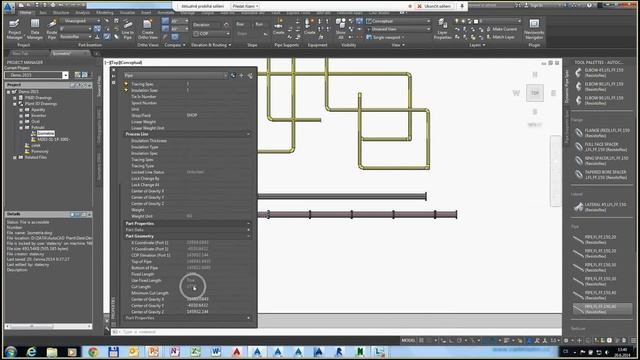Click the Insulation Thickness property row

coord(187,140)
